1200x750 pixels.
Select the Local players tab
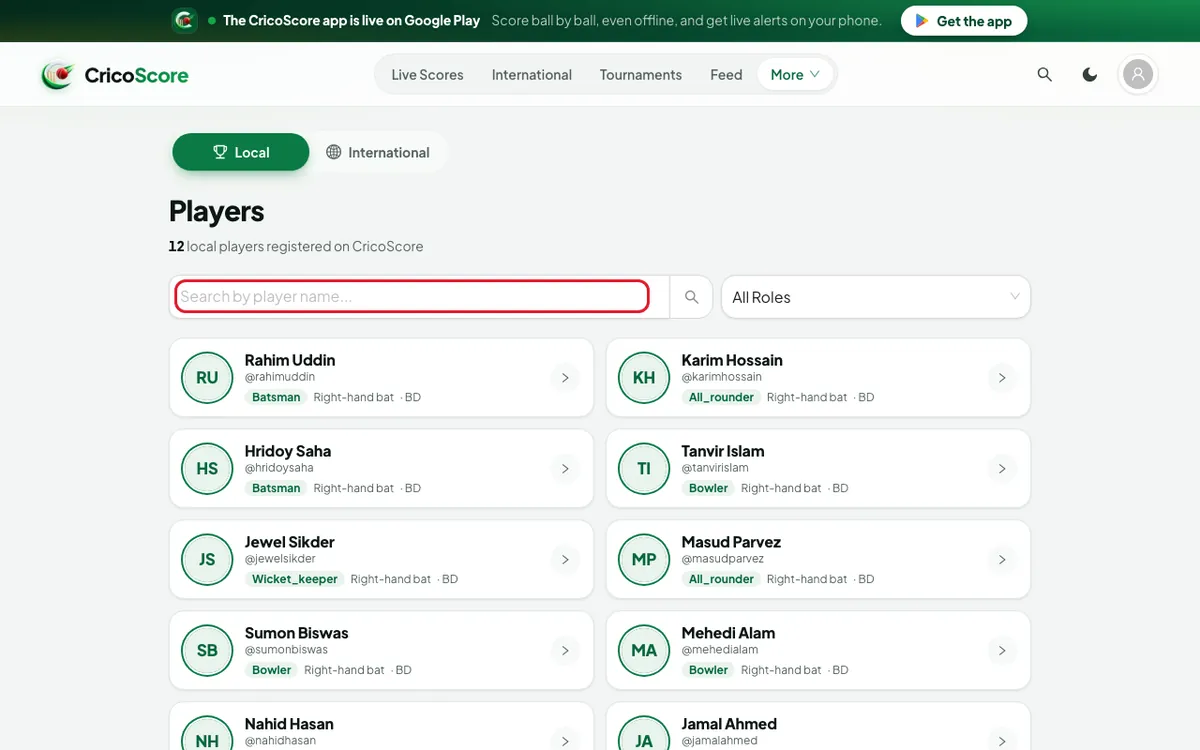[x=241, y=152]
